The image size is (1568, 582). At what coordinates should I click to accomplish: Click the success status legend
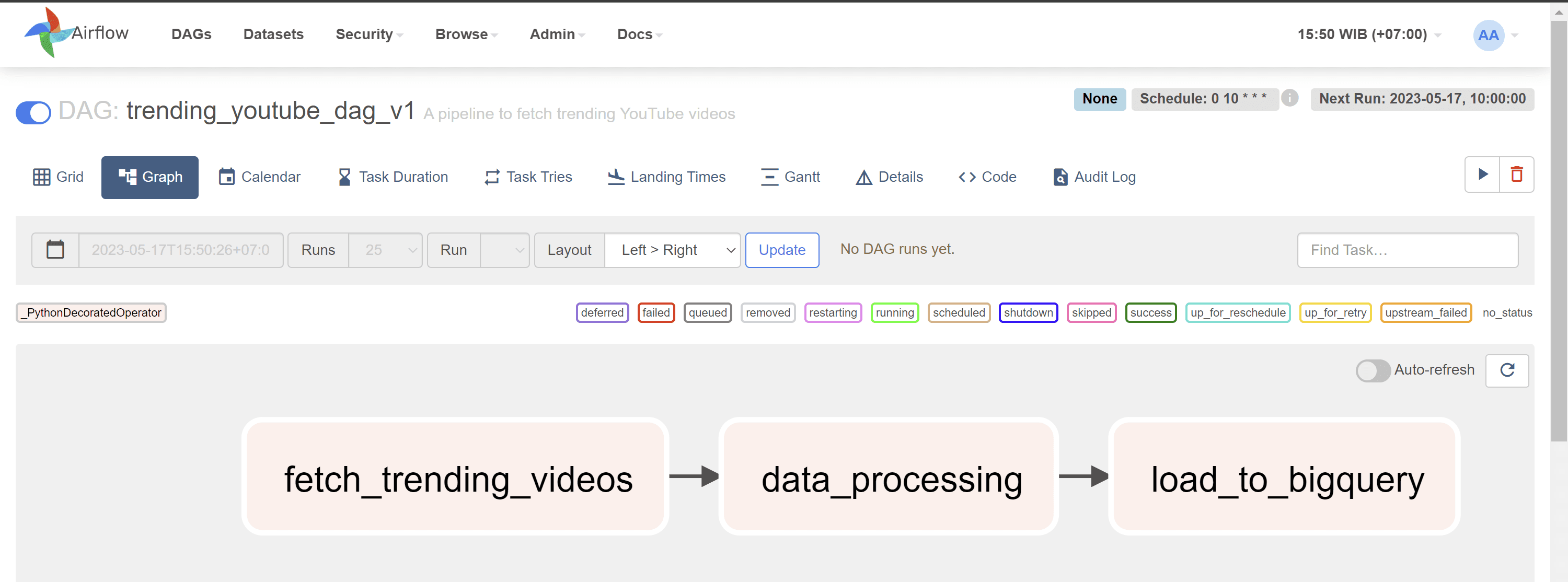tap(1151, 312)
